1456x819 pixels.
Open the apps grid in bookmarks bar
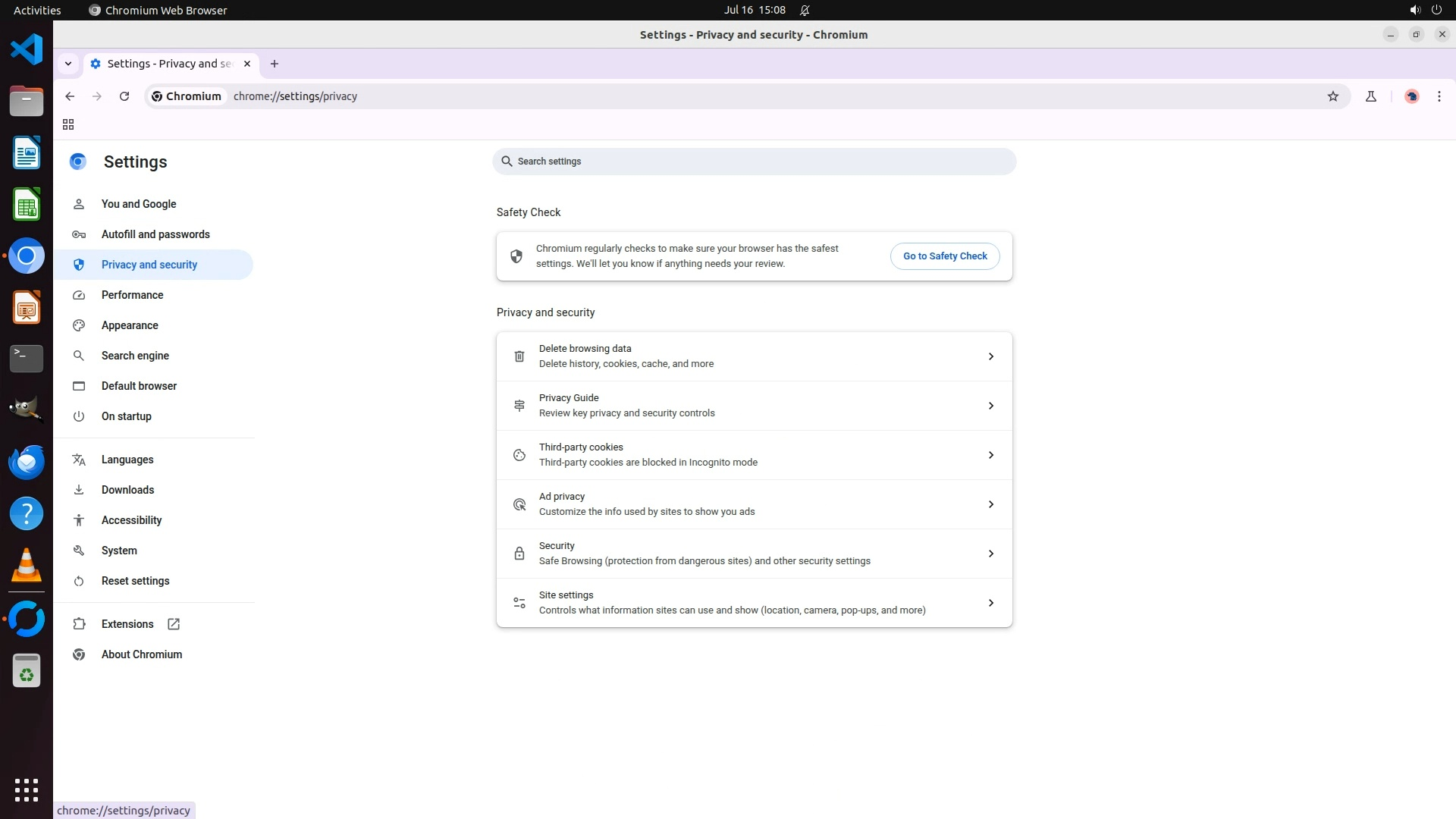point(68,124)
